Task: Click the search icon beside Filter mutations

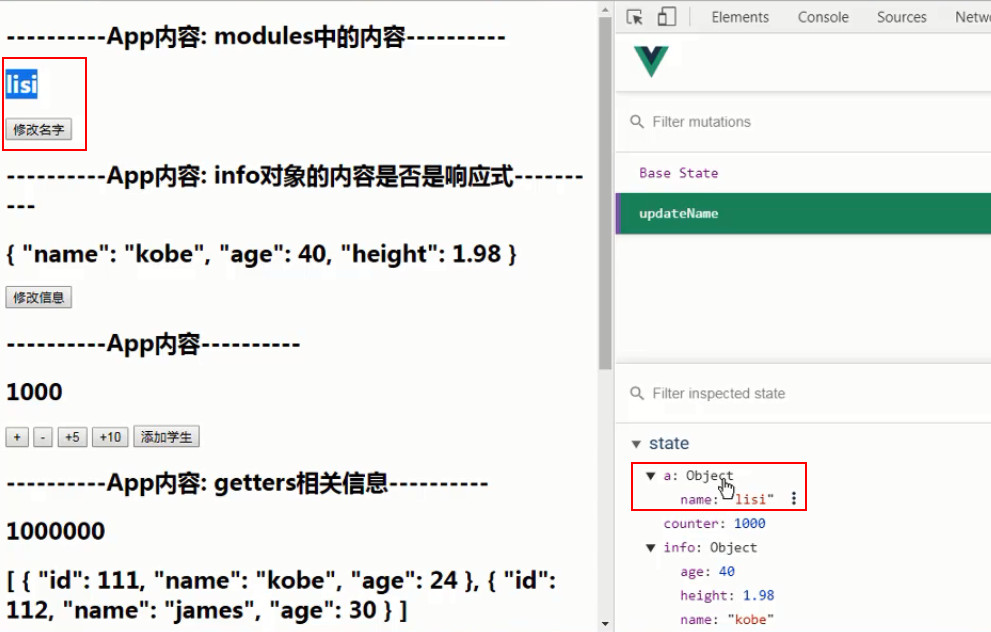Action: 636,121
